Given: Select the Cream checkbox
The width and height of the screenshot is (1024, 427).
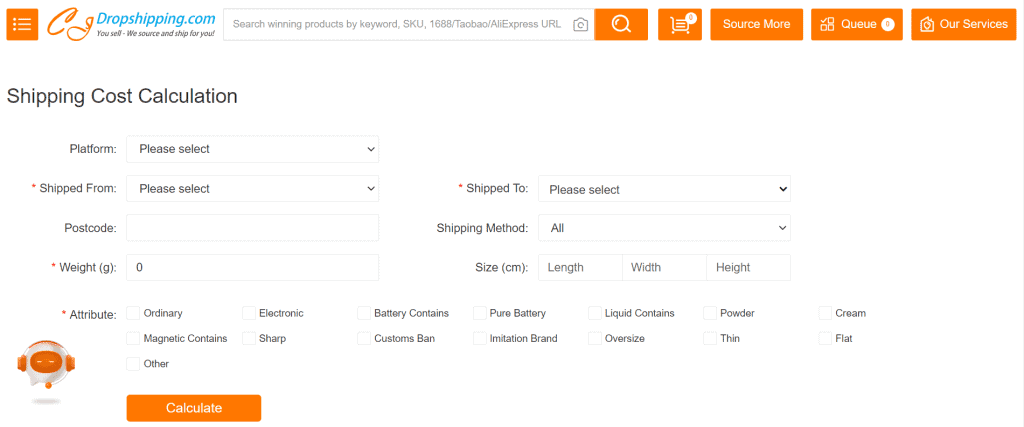Looking at the screenshot, I should (825, 313).
